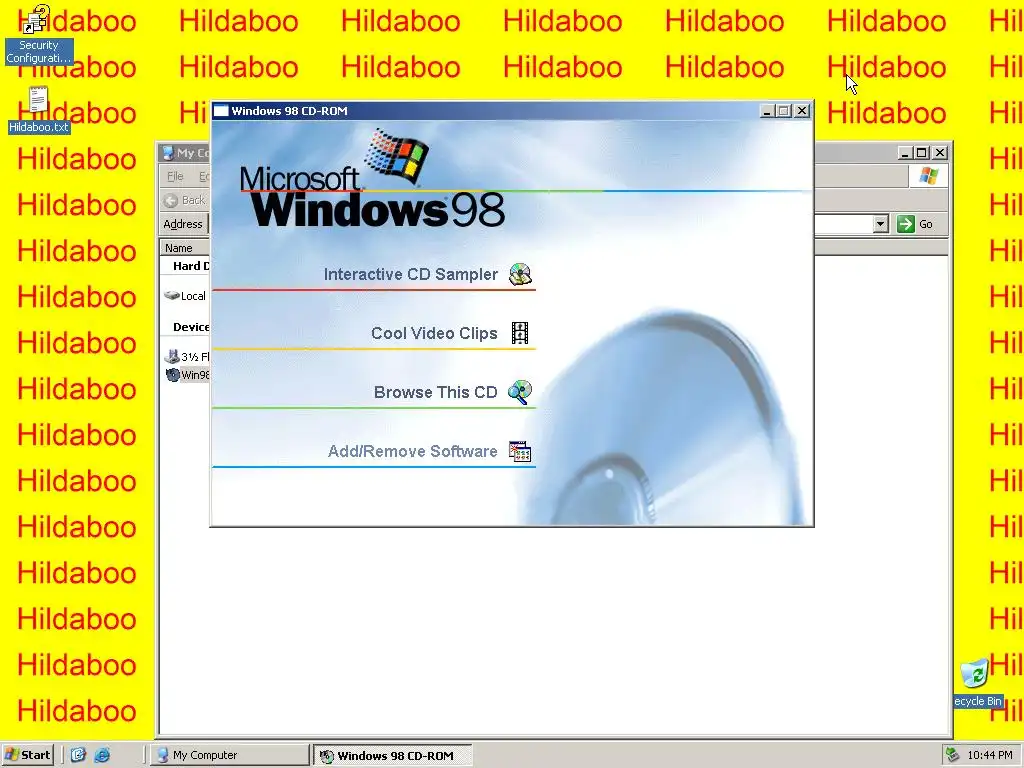Image resolution: width=1024 pixels, height=768 pixels.
Task: Click Windows flag logo in My Computer toolbar
Action: click(x=928, y=176)
